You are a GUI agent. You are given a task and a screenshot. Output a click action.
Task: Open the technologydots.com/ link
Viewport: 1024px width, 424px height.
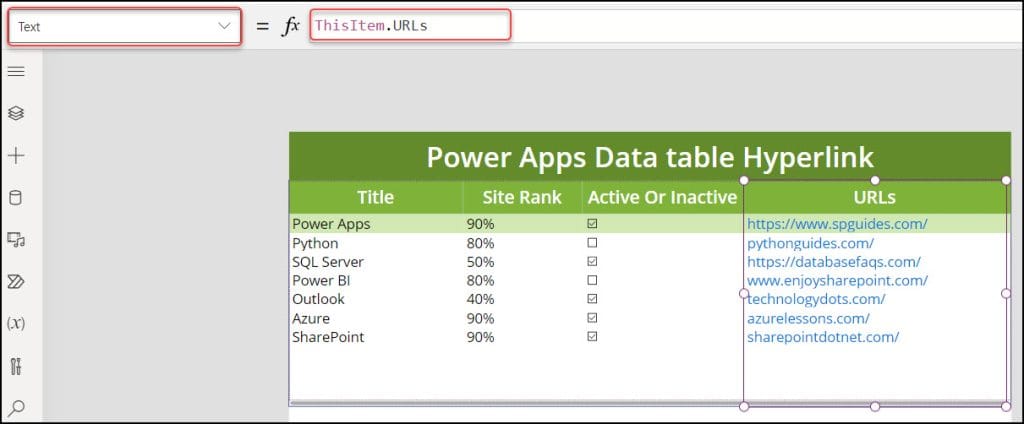point(816,299)
